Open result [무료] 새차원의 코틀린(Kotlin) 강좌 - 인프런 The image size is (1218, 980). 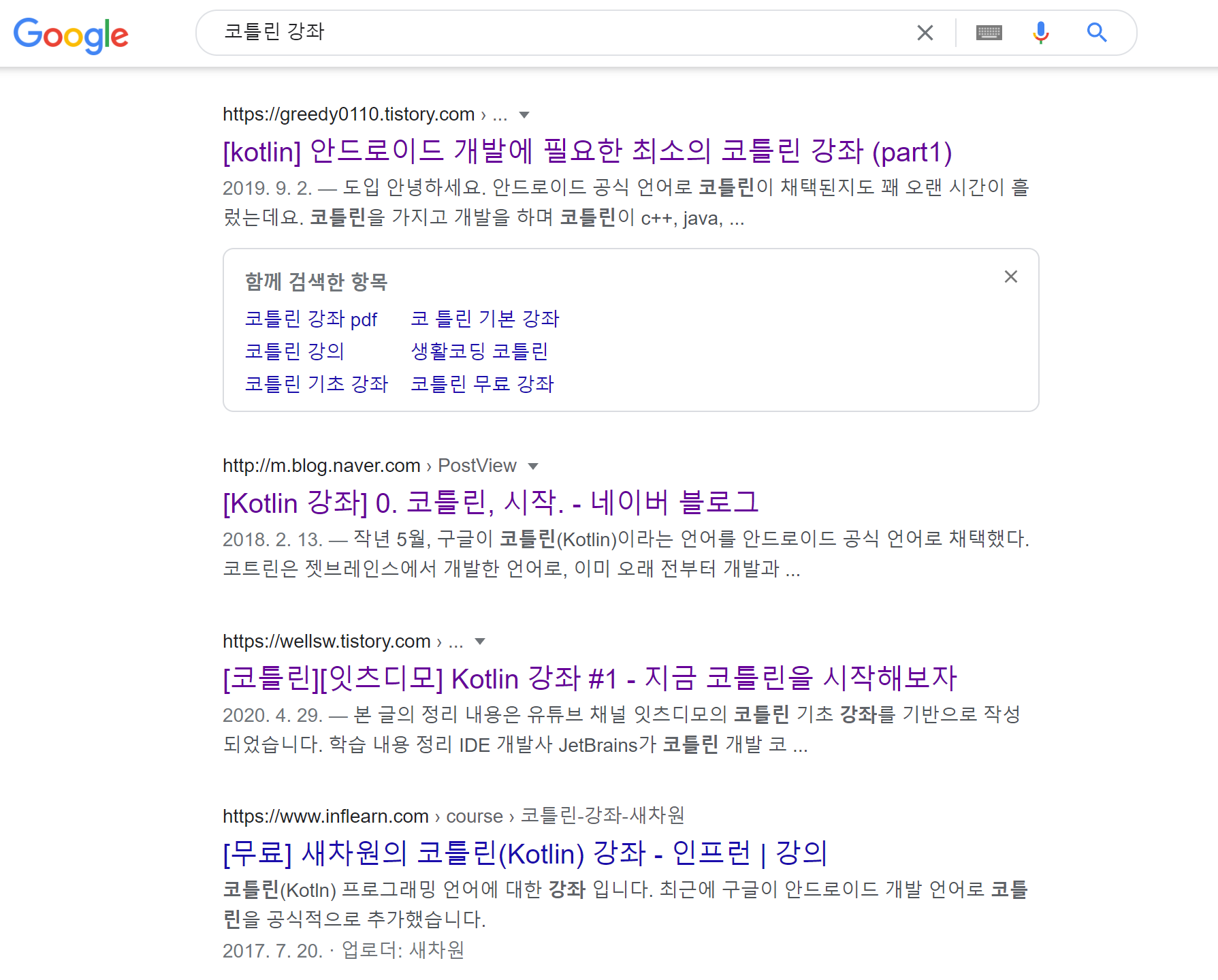click(x=525, y=853)
